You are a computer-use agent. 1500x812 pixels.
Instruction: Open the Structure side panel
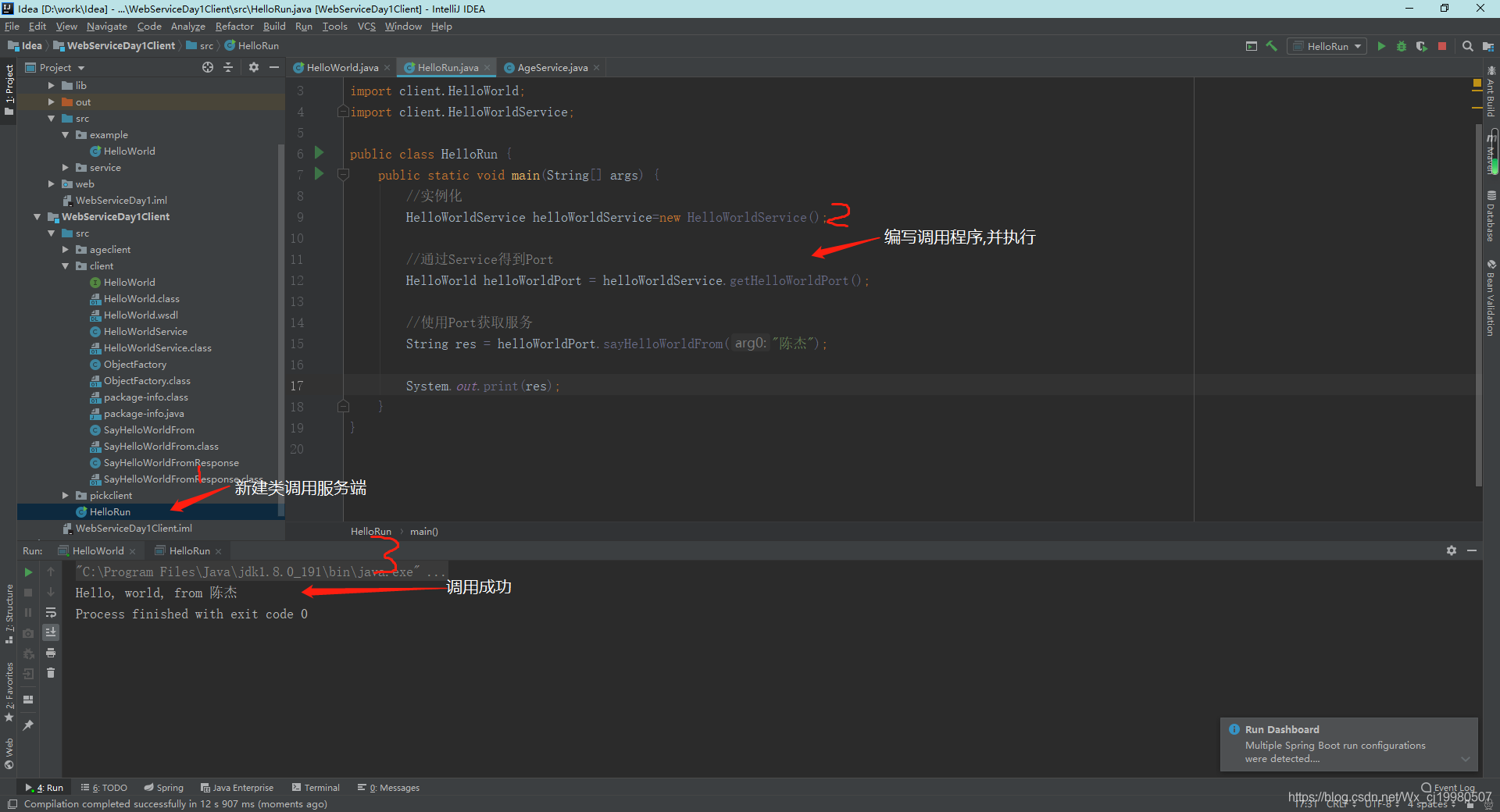pyautogui.click(x=9, y=614)
